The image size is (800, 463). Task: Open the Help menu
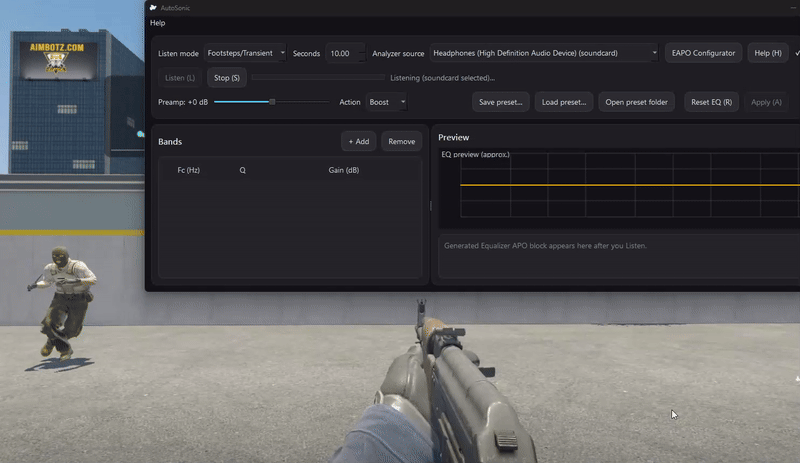click(158, 23)
